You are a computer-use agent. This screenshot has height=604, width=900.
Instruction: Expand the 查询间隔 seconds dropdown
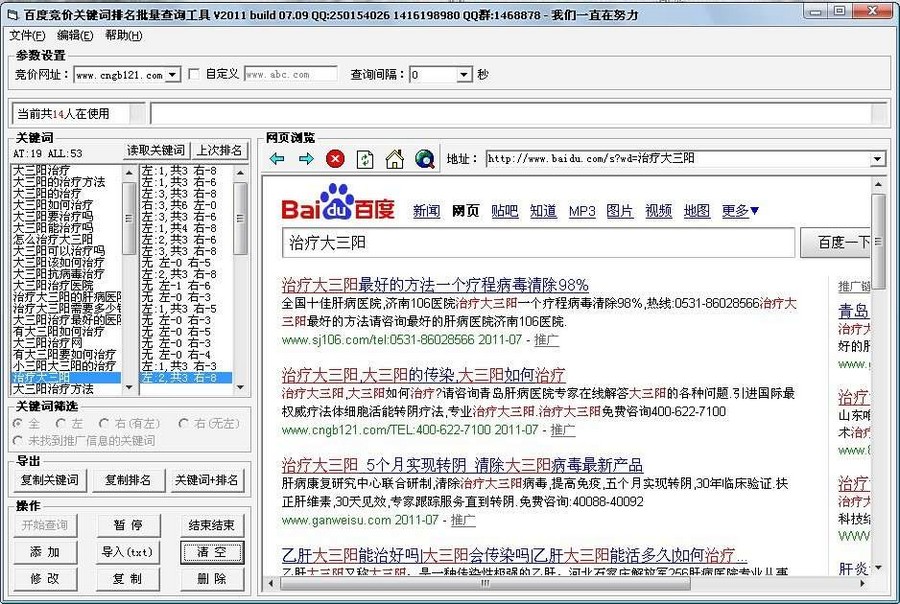[464, 75]
